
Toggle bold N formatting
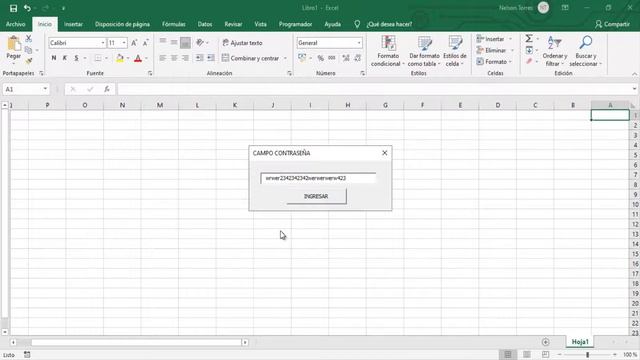click(x=54, y=58)
